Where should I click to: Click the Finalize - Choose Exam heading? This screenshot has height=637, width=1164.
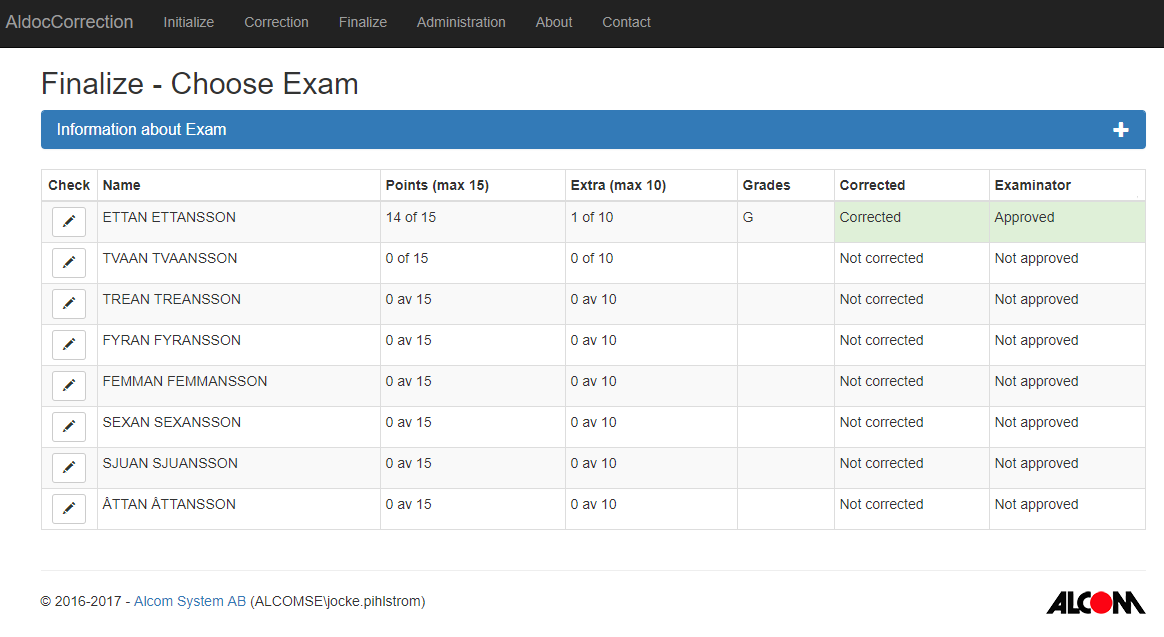[200, 84]
